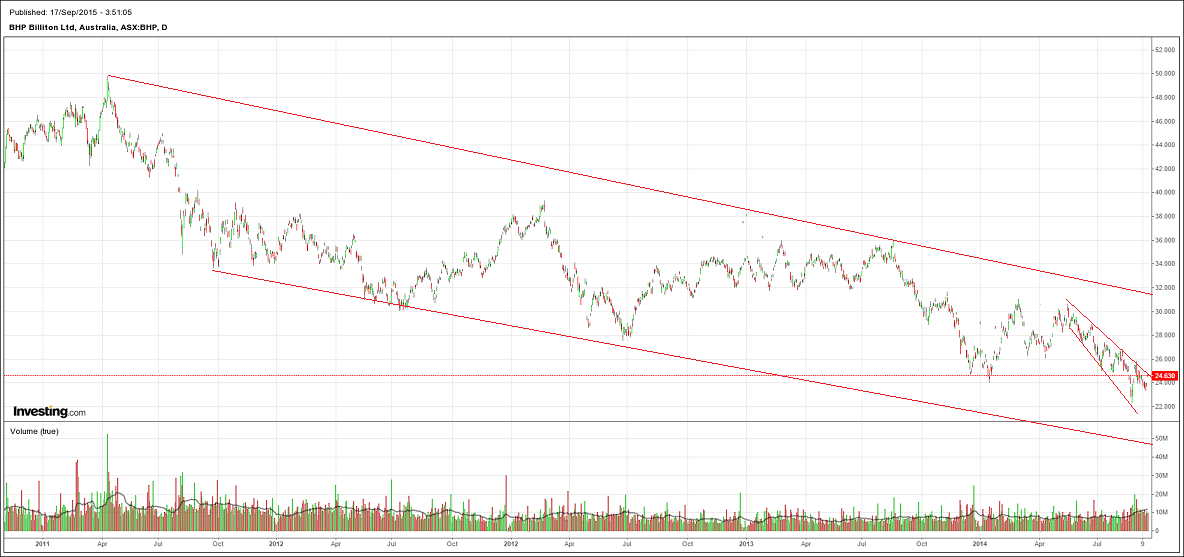Viewport: 1184px width, 557px height.
Task: Click the 50M volume axis label
Action: click(x=1161, y=439)
